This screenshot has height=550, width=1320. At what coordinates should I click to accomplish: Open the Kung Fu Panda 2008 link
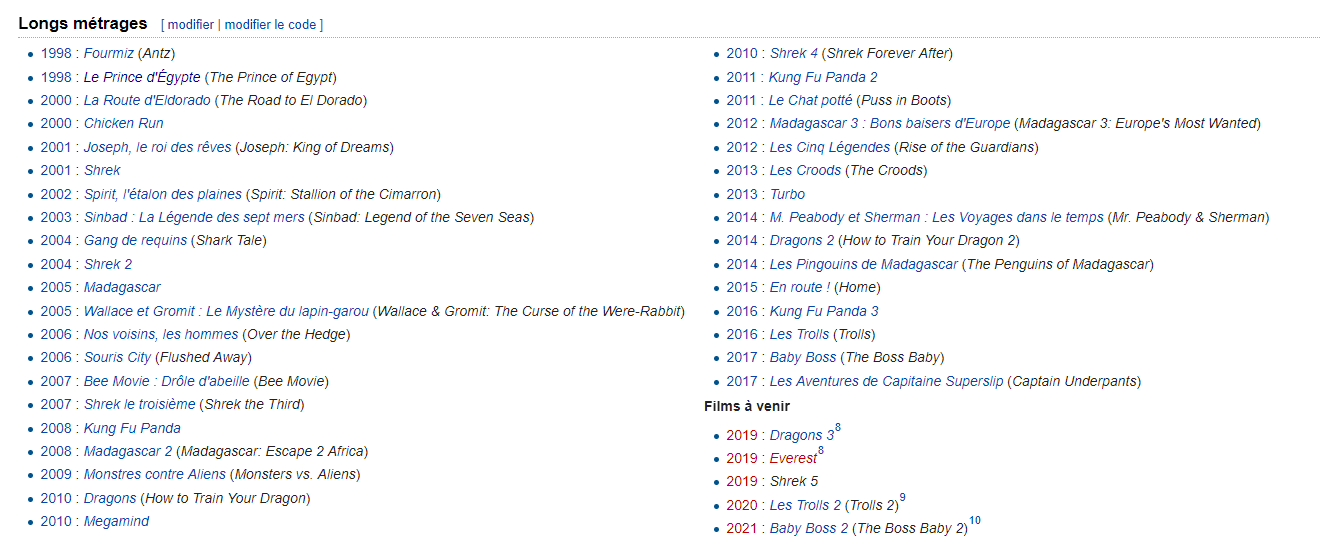[132, 428]
